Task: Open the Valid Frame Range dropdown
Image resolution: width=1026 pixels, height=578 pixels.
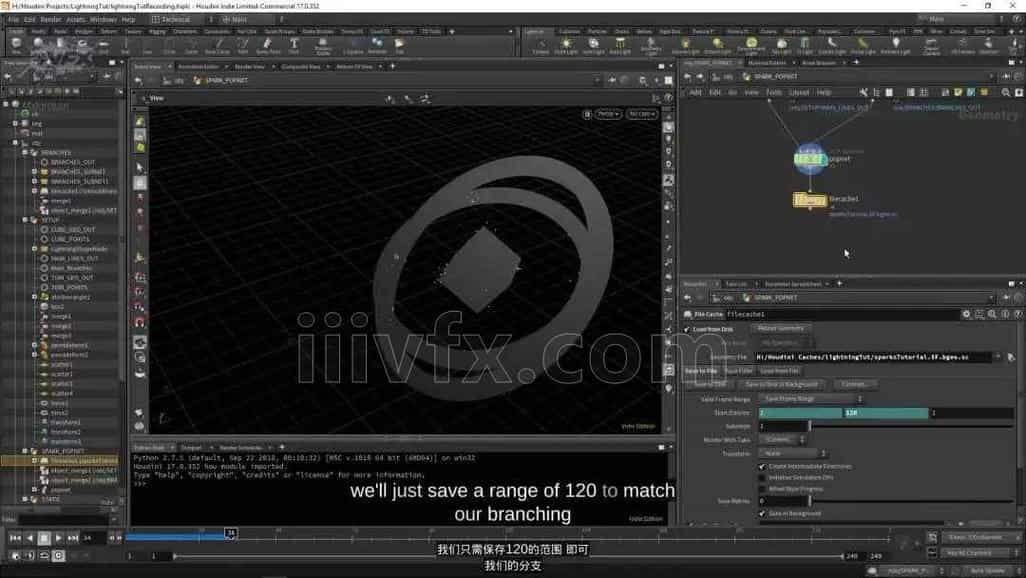Action: tap(811, 399)
